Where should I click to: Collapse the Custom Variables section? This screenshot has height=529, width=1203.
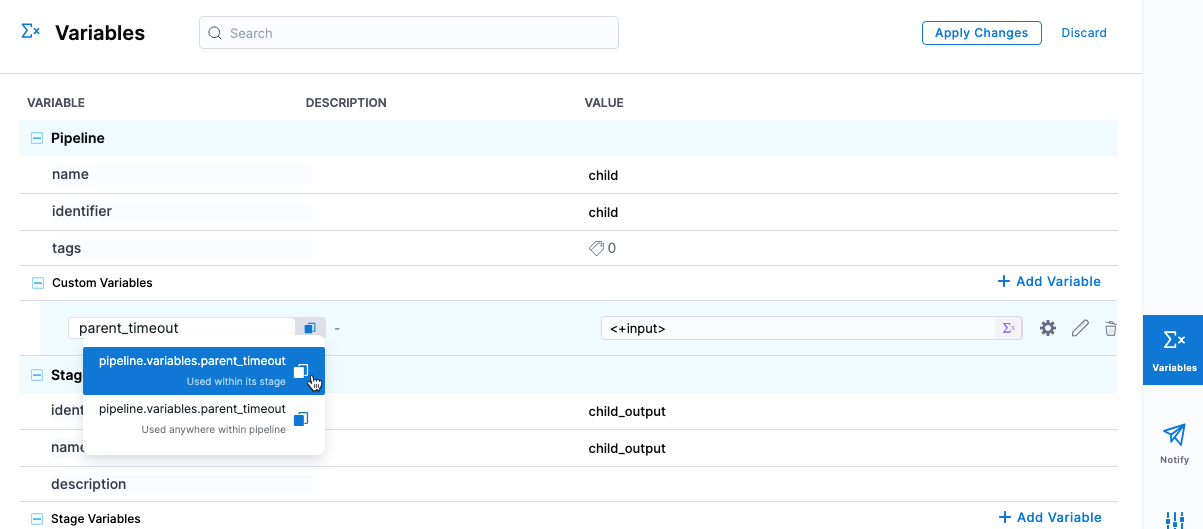pos(37,283)
